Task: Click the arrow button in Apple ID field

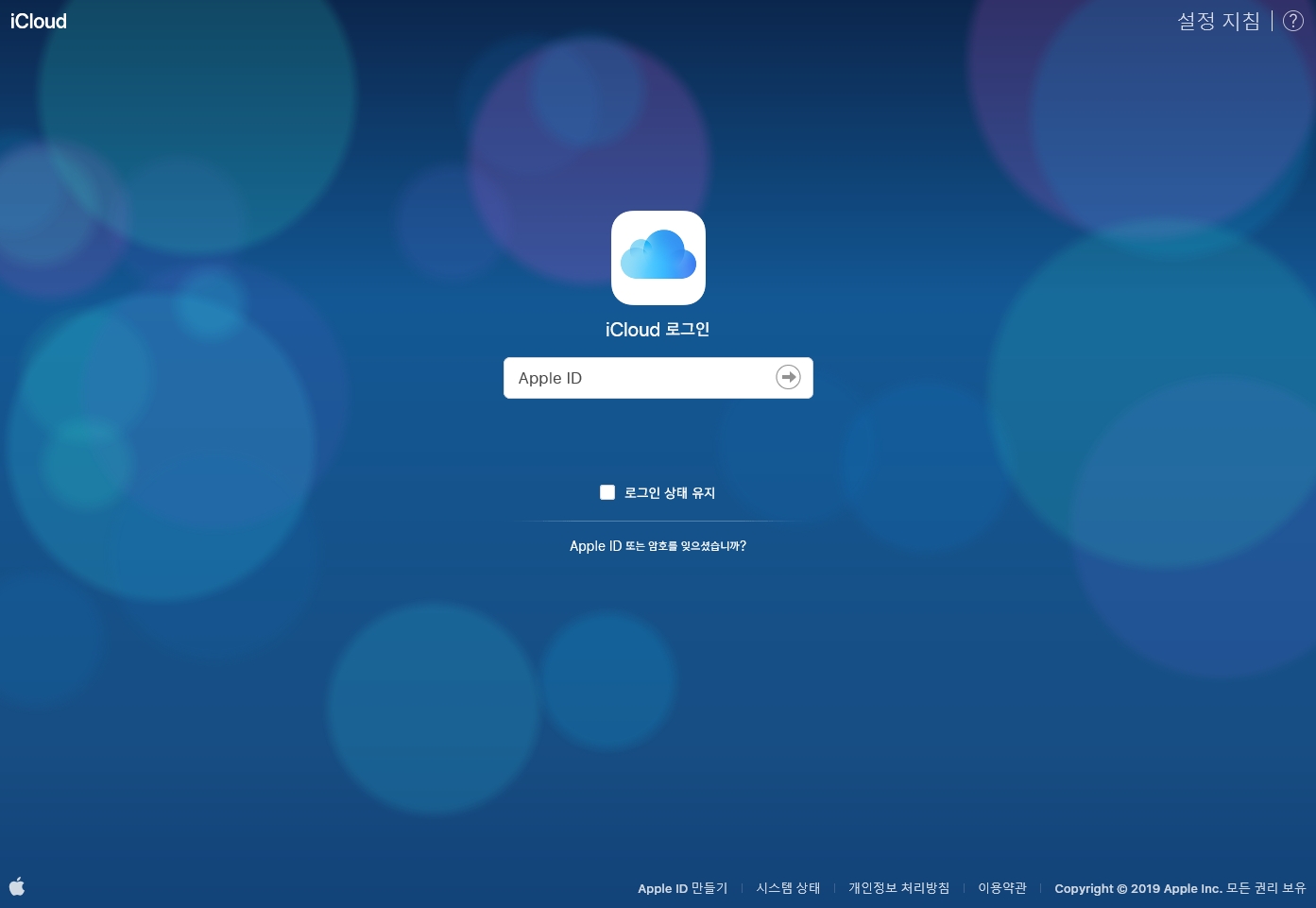Action: point(788,377)
